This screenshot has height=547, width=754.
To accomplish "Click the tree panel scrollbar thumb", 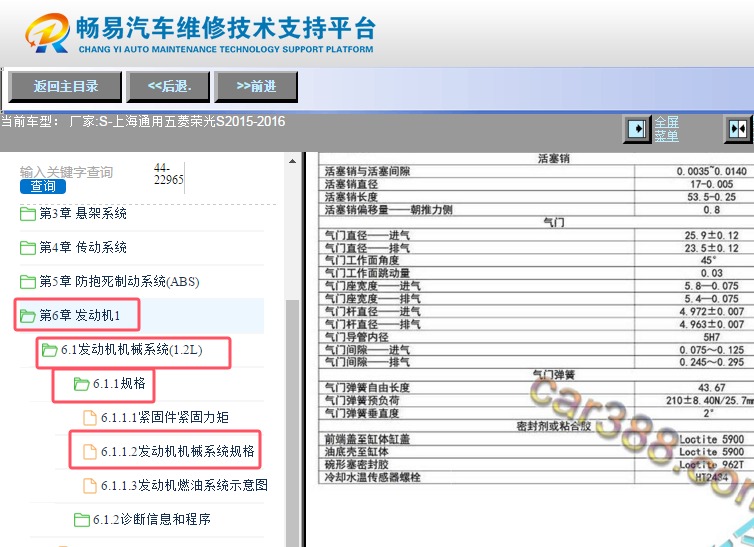I will click(292, 423).
